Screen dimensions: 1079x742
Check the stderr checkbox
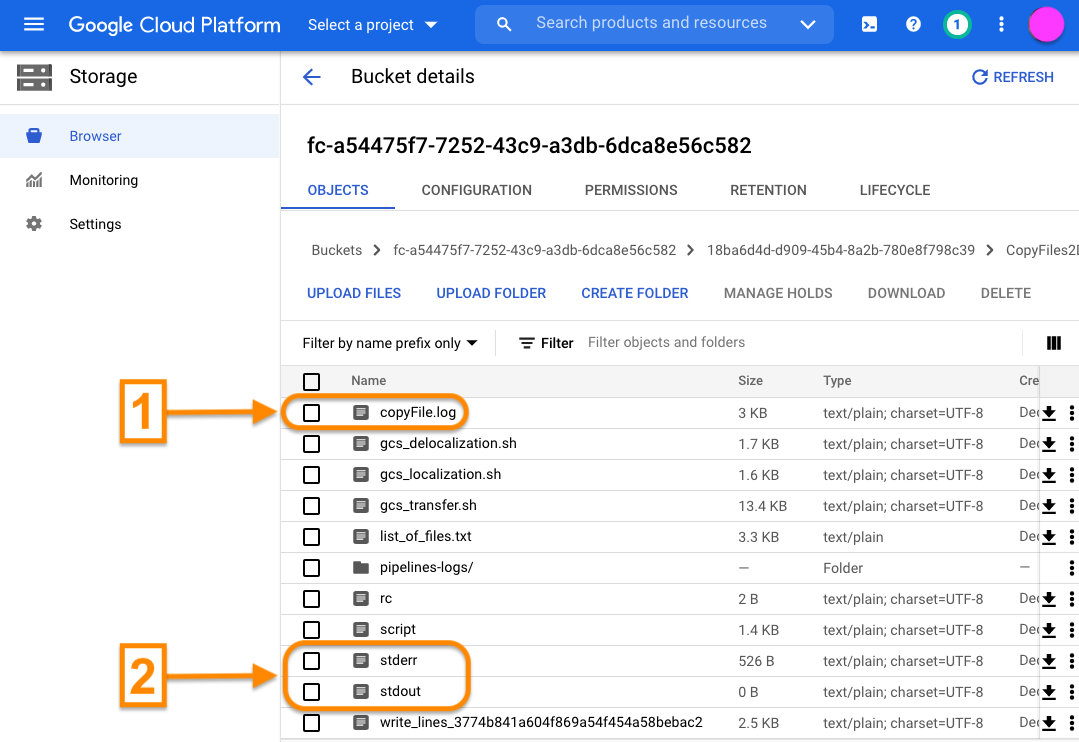(x=312, y=661)
